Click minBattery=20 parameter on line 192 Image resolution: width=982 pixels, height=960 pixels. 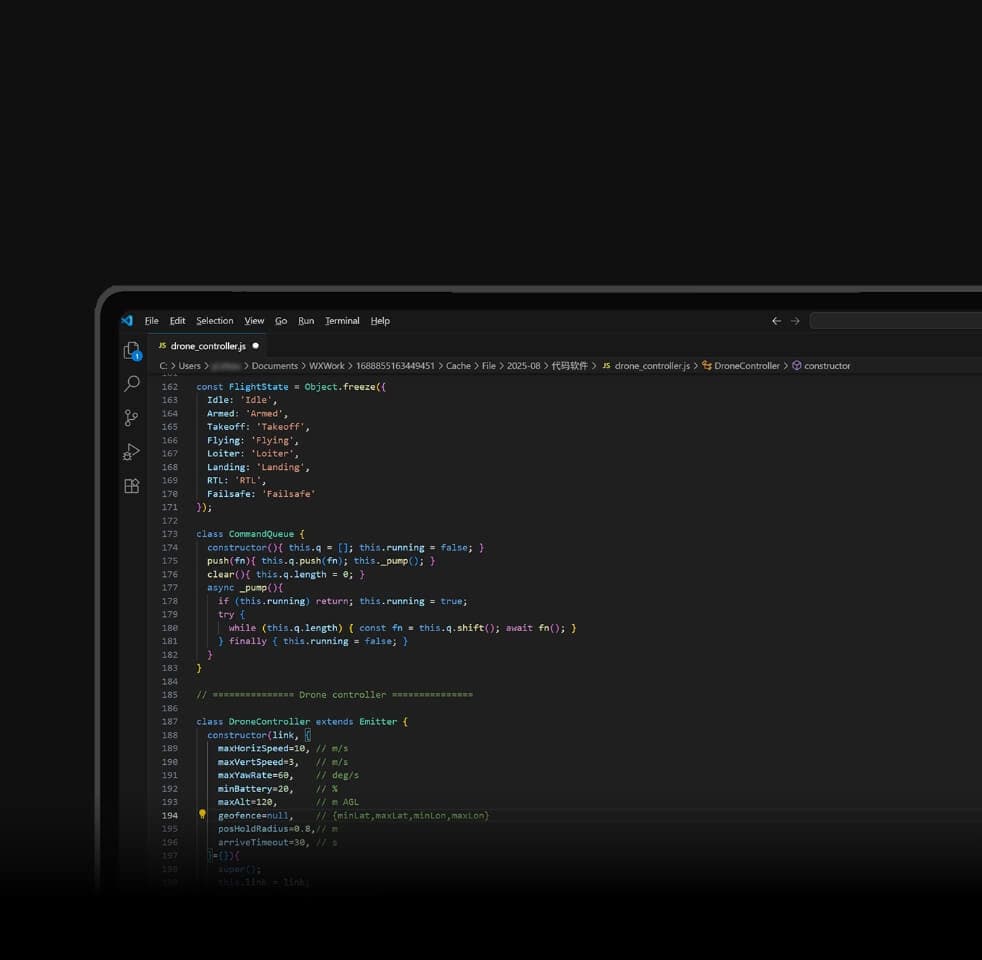click(x=254, y=789)
